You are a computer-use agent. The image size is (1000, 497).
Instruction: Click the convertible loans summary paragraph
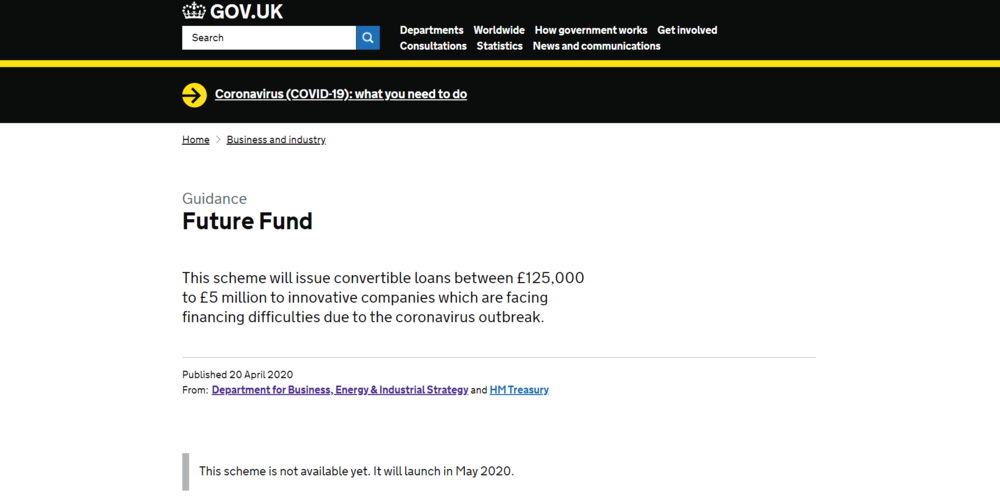(x=383, y=298)
